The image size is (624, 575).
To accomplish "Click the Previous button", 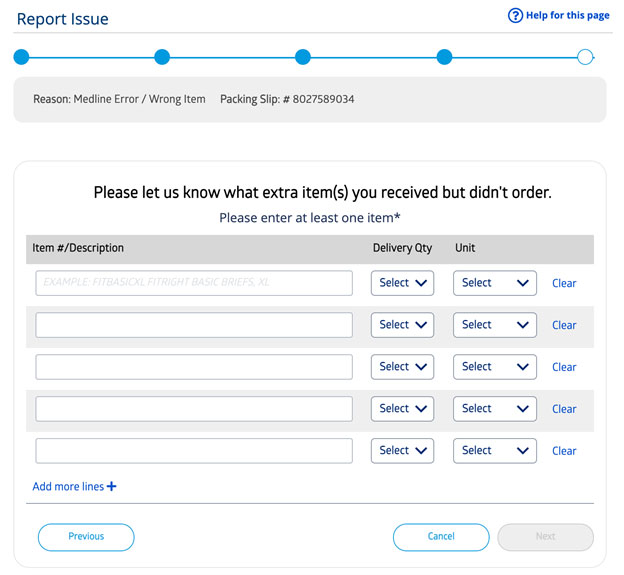I will click(x=86, y=537).
